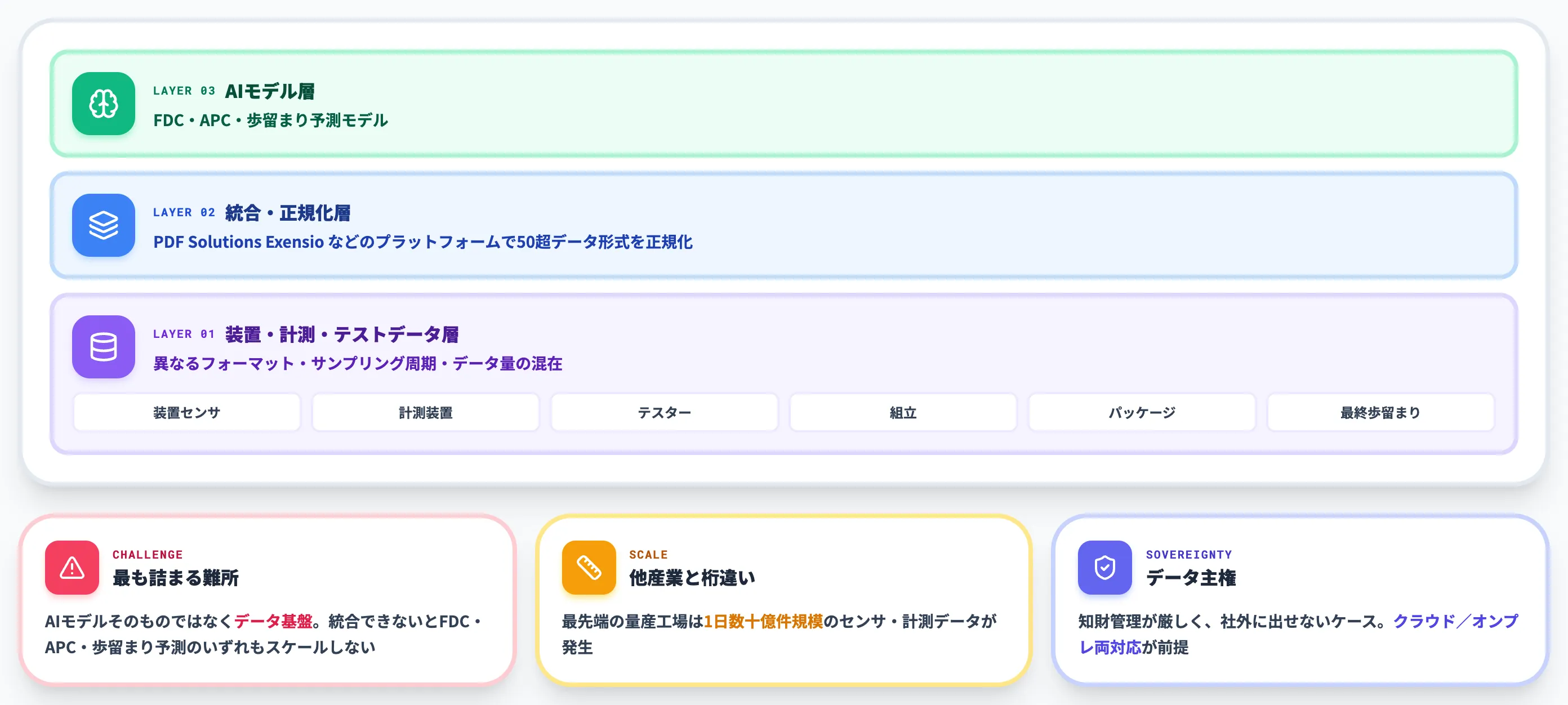Click the indigo shield checkmark icon
The width and height of the screenshot is (1568, 705).
(1105, 568)
